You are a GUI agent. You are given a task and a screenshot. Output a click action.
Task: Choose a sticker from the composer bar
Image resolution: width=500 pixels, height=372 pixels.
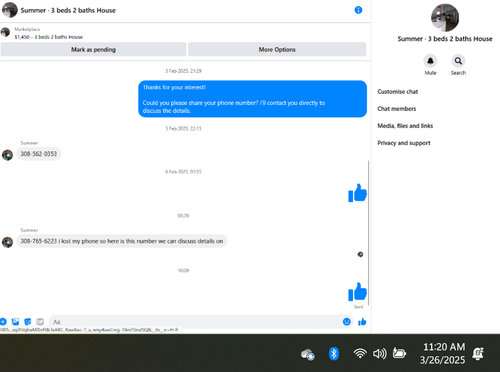(x=28, y=322)
